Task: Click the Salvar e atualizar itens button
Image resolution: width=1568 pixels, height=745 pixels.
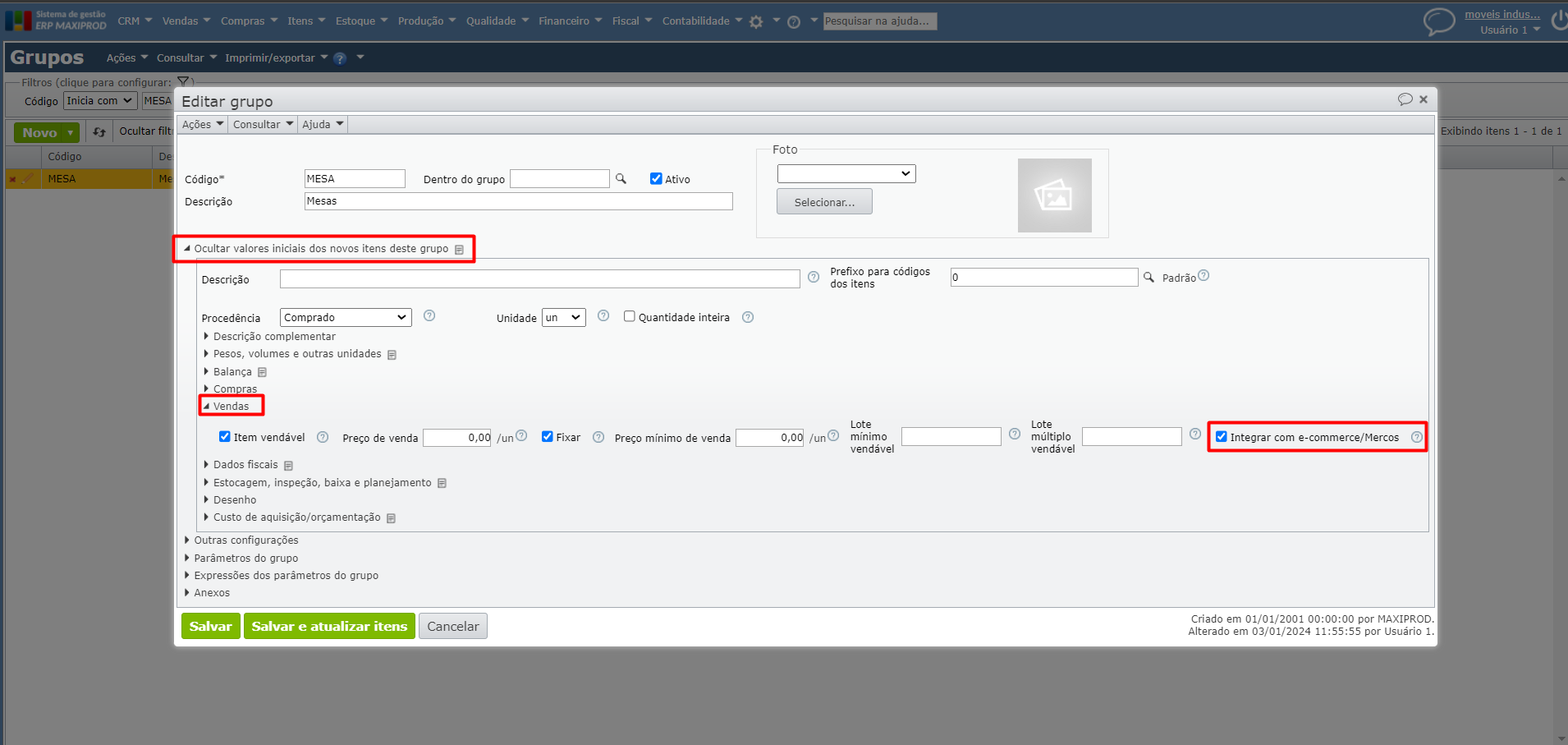Action: (329, 626)
